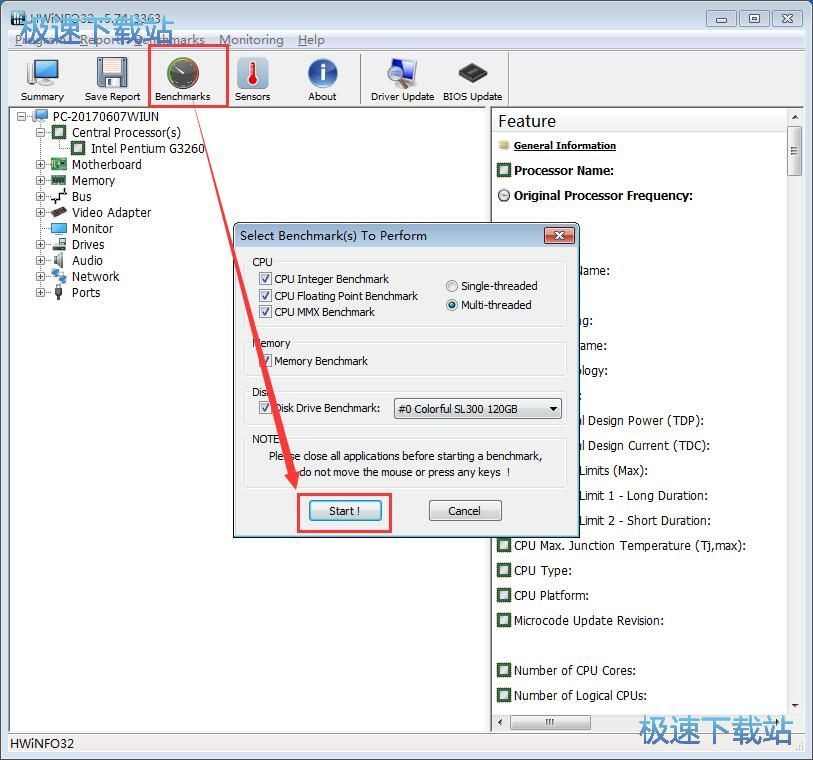
Task: Click the Number of CPU Cores icon
Action: pos(503,670)
